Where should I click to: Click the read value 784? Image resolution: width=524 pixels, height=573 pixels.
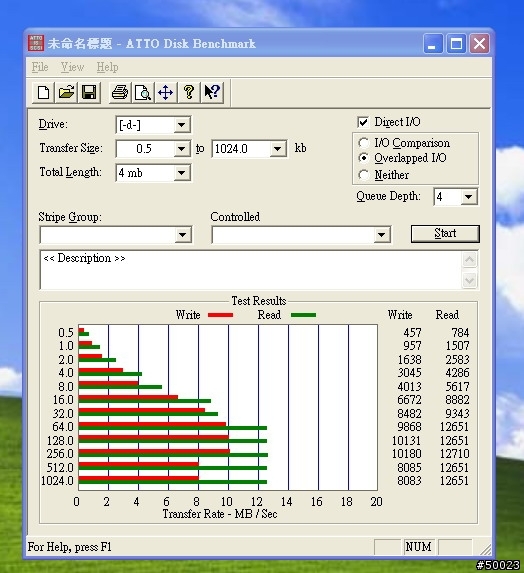(x=460, y=333)
